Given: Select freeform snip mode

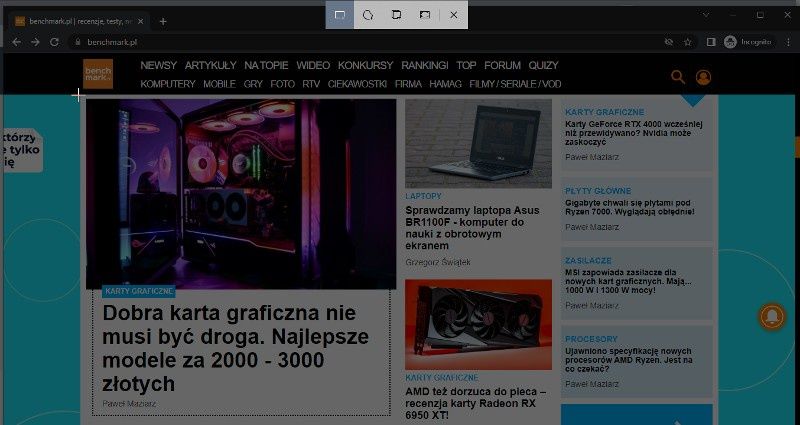Looking at the screenshot, I should 368,15.
